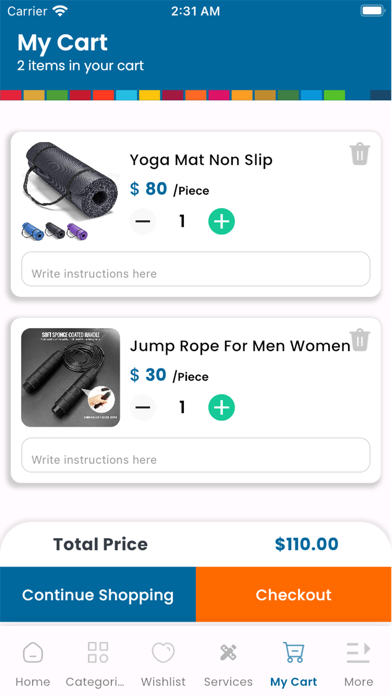Screen dimensions: 392x696
Task: Increase Jump Rope quantity with plus button
Action: click(222, 407)
